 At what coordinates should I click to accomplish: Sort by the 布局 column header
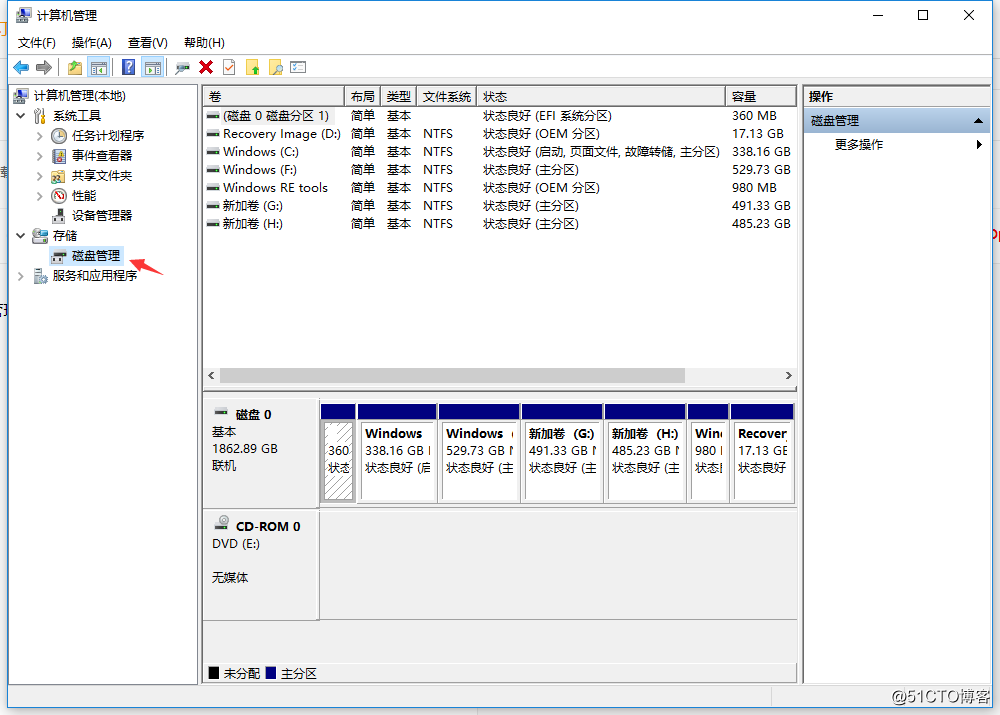point(362,96)
